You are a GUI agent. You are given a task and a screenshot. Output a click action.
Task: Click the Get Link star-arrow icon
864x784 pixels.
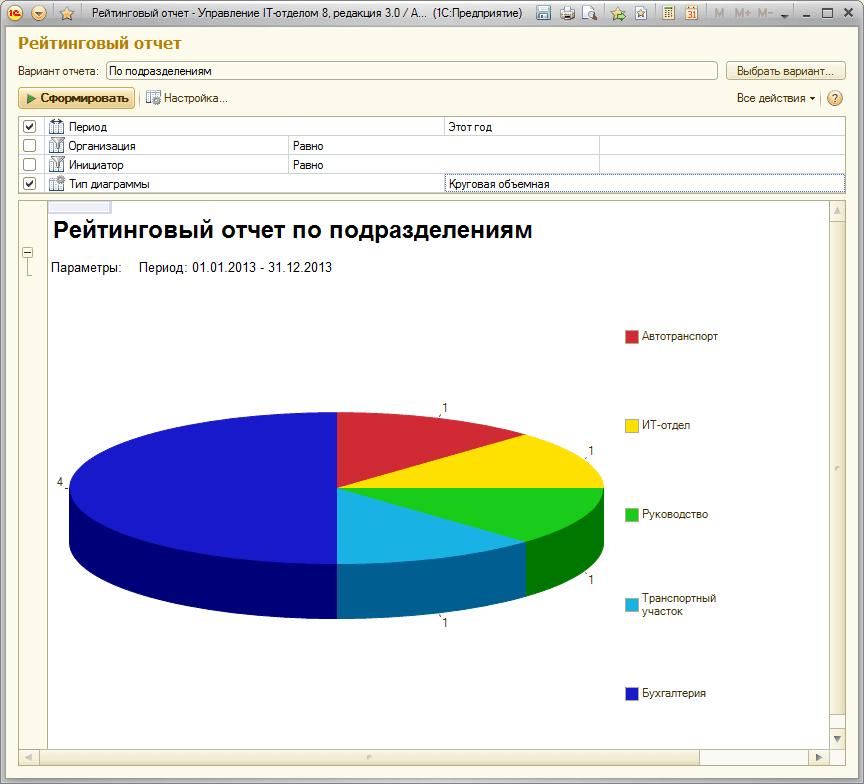618,14
